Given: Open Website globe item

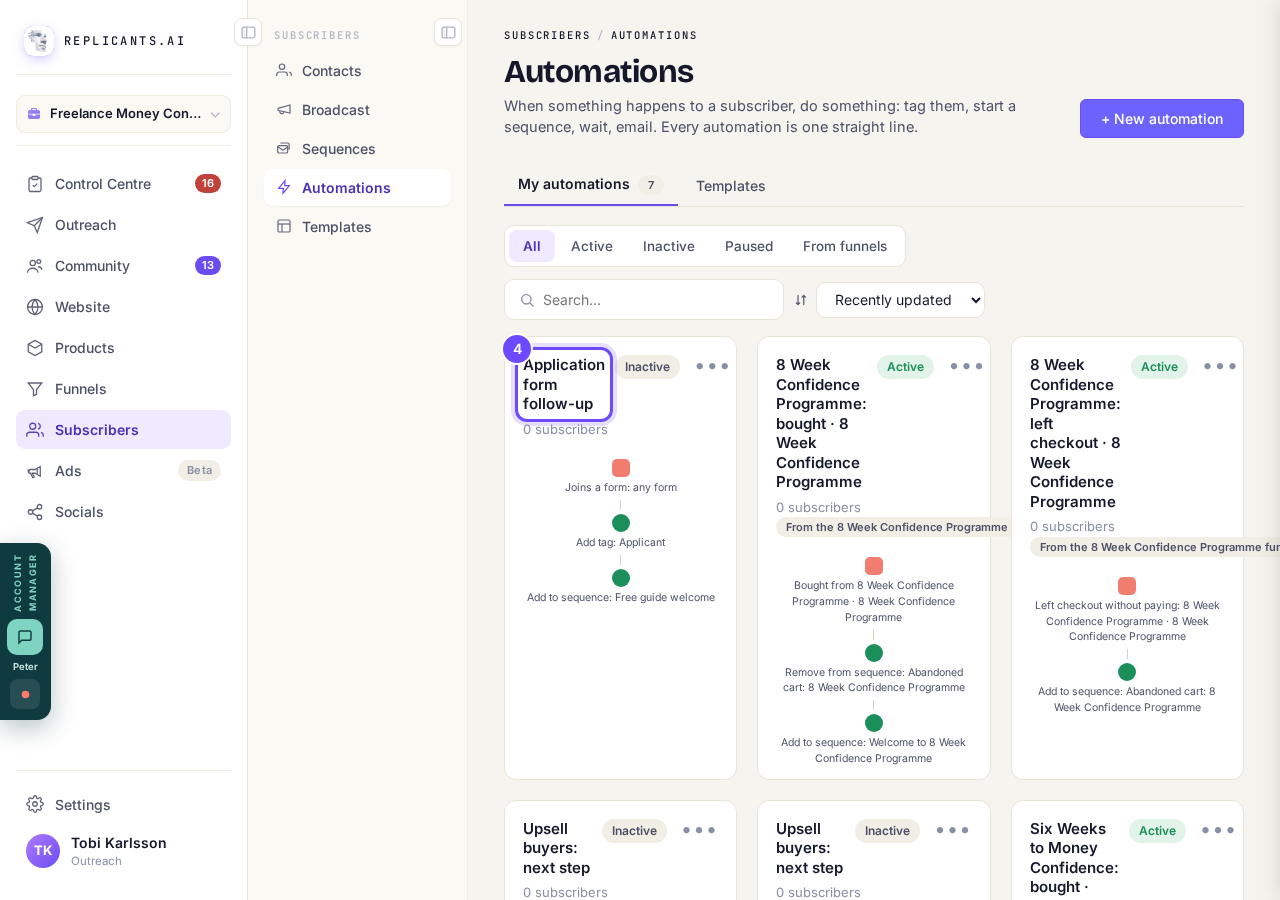Looking at the screenshot, I should [x=123, y=307].
